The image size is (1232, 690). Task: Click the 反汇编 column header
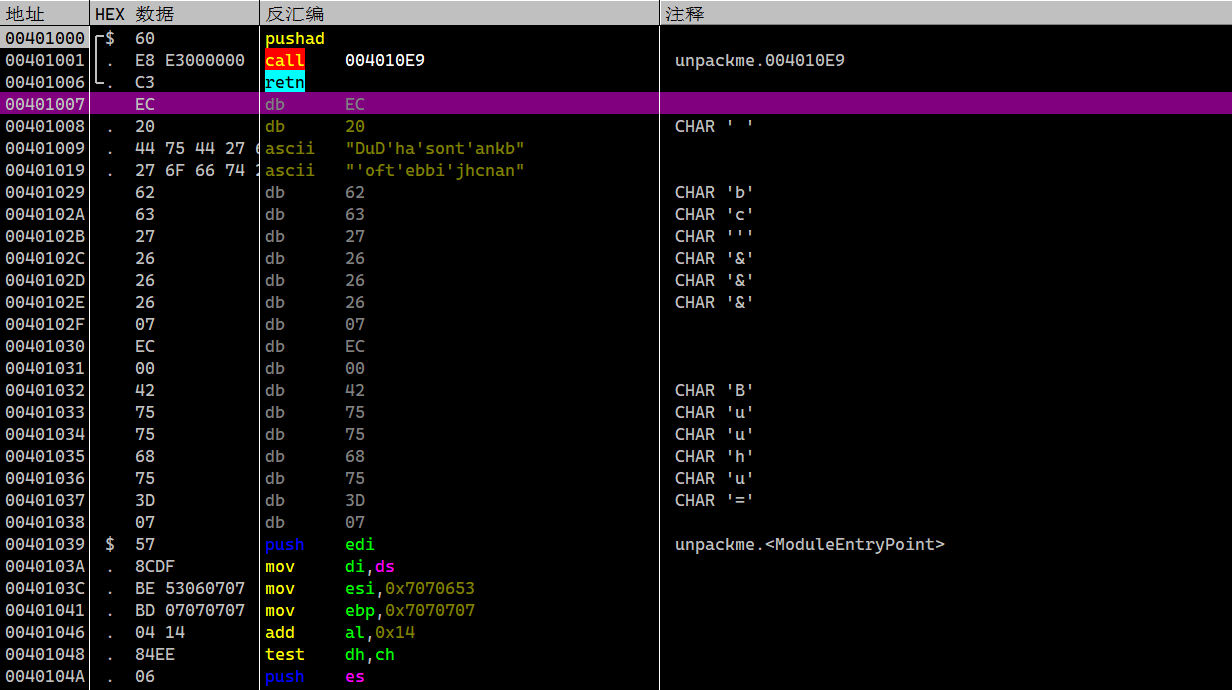pos(294,14)
